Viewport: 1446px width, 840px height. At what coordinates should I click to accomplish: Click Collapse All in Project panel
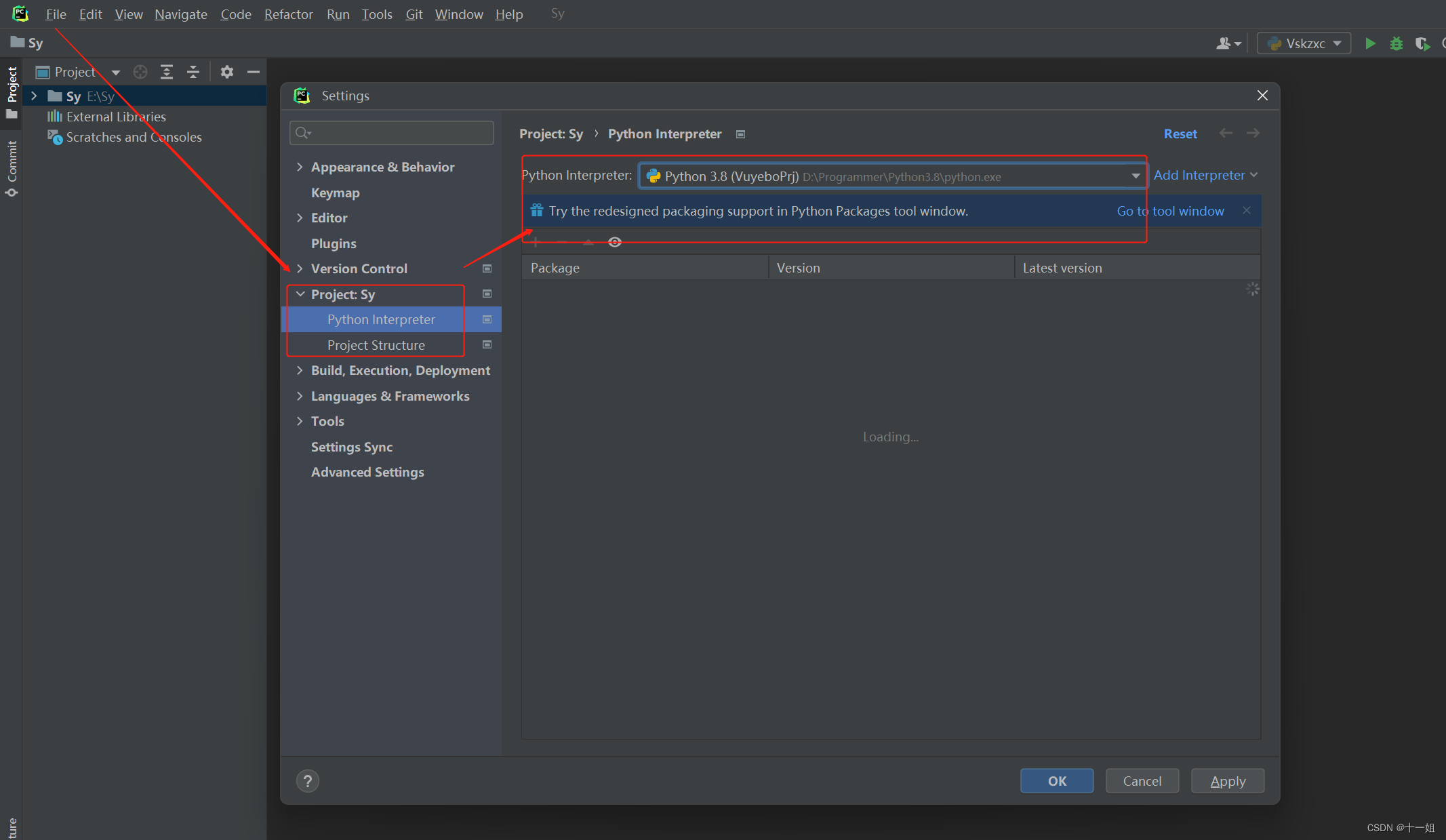tap(193, 72)
